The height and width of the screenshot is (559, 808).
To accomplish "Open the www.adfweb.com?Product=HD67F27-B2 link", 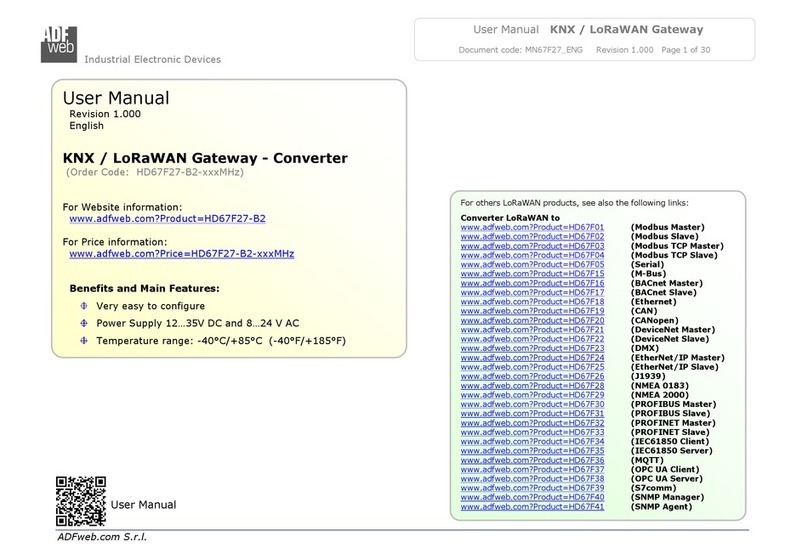I will [x=167, y=218].
